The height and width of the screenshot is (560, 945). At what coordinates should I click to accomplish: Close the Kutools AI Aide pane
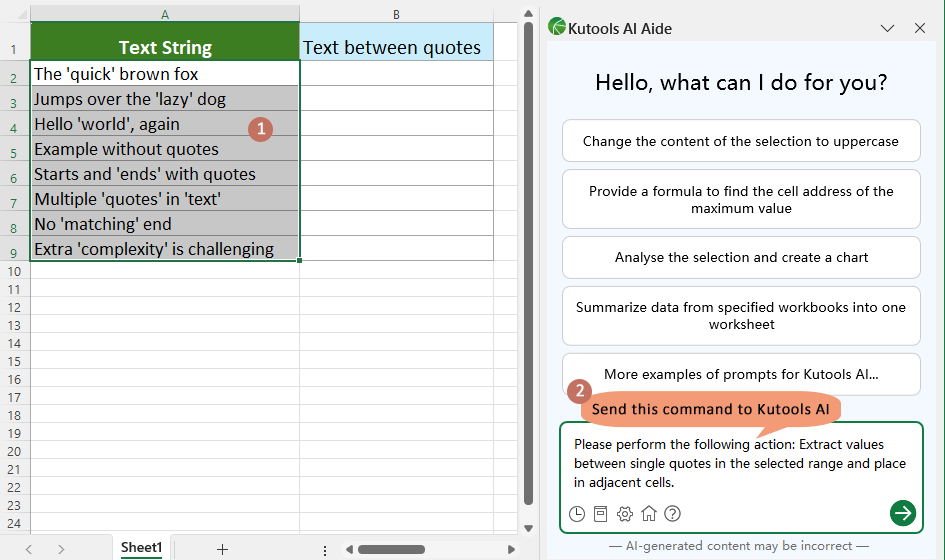[920, 29]
